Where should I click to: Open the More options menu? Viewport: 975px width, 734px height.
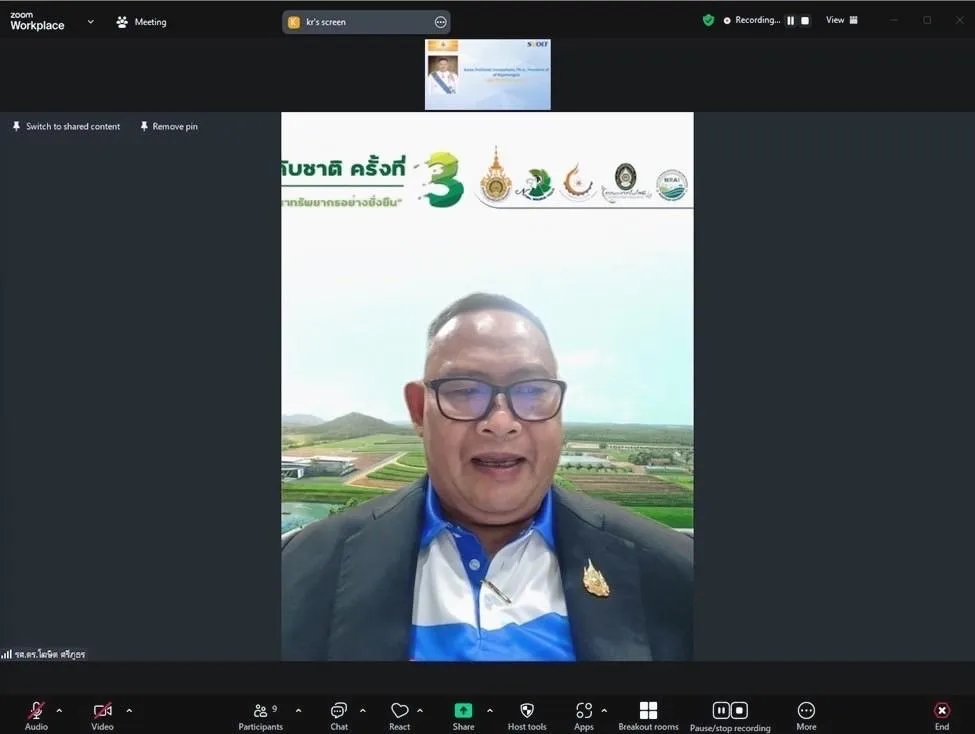pos(806,711)
